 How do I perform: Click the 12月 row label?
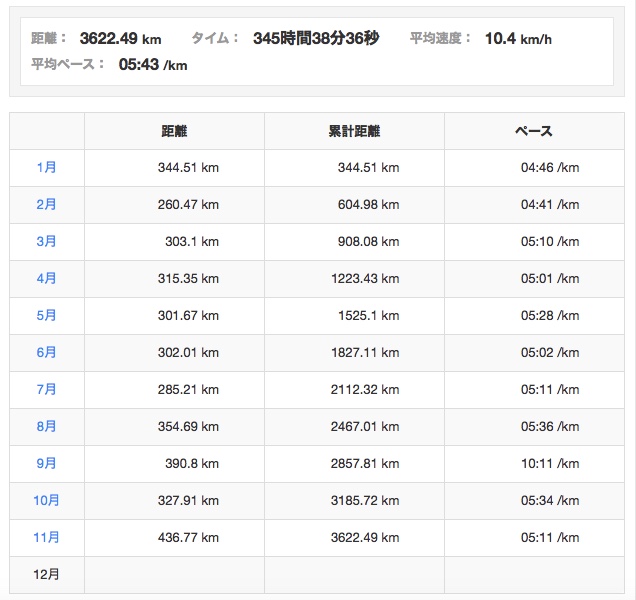click(46, 574)
